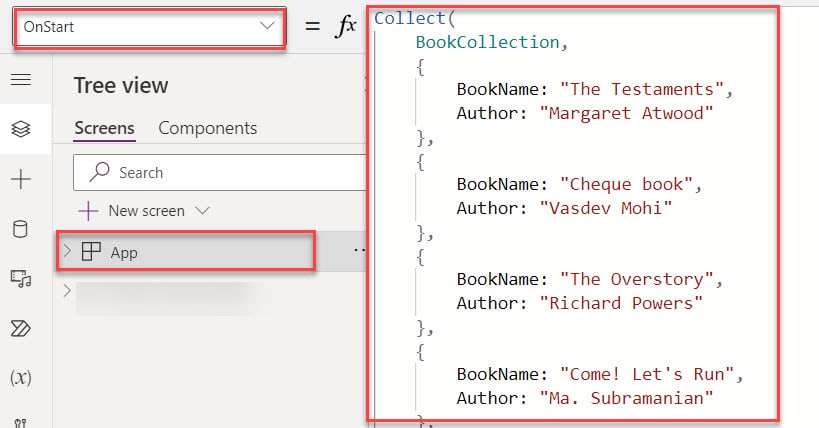Screen dimensions: 819x428
Task: Click "Ma. Subramanian" string in formula
Action: [x=626, y=398]
